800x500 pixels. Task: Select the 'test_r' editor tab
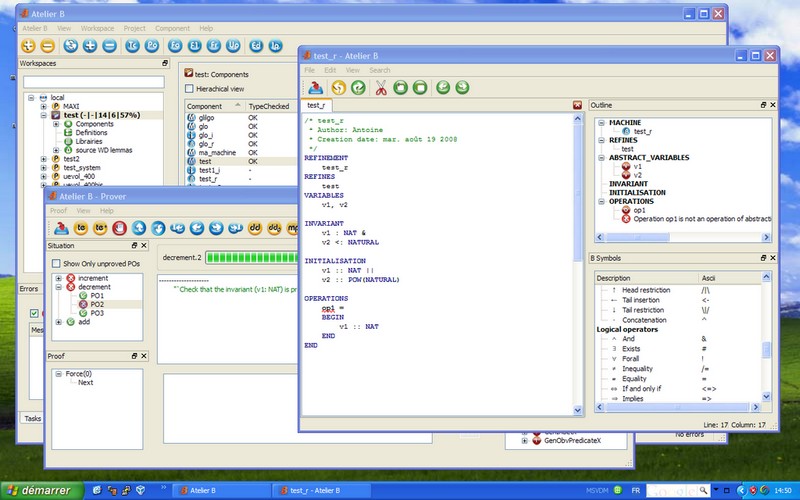click(316, 105)
